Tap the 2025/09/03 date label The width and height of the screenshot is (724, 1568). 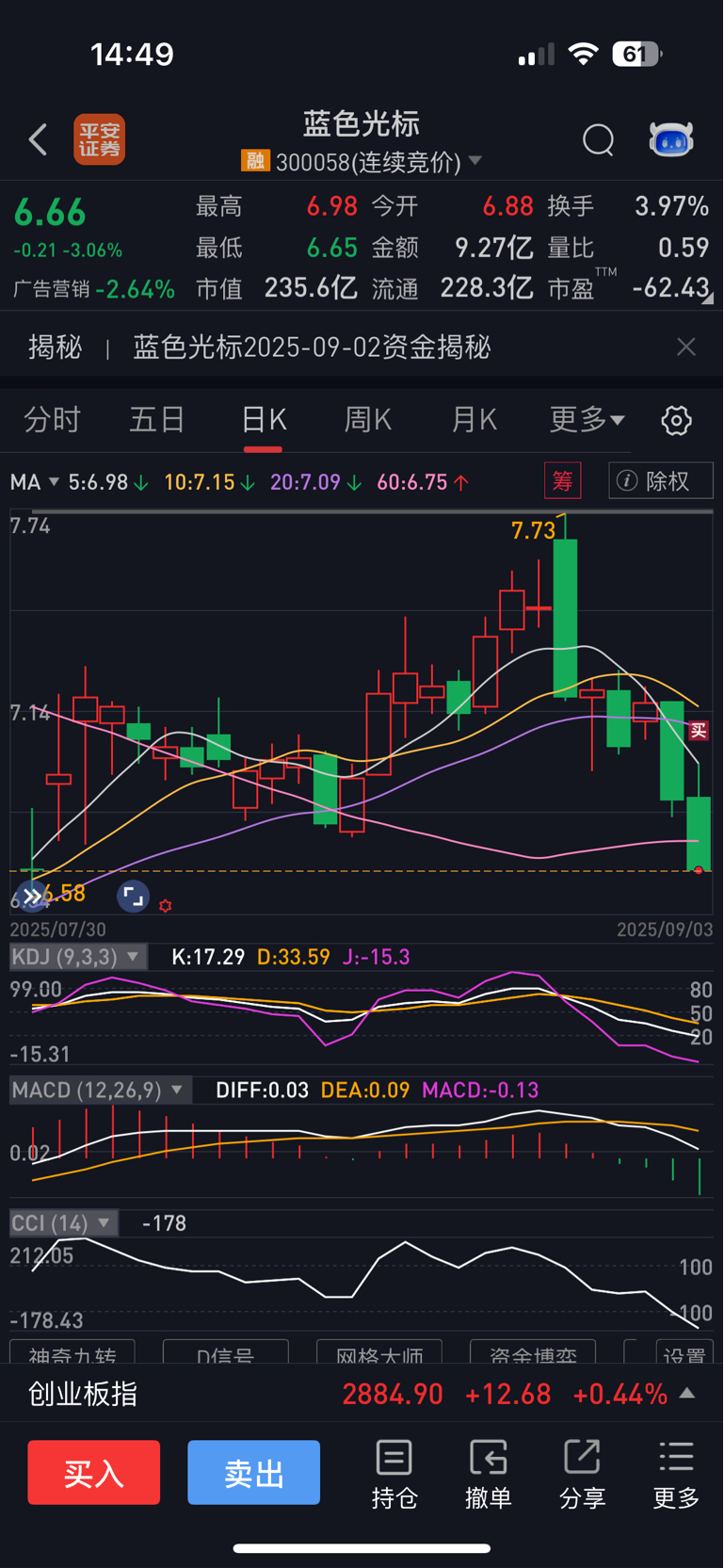(x=665, y=929)
